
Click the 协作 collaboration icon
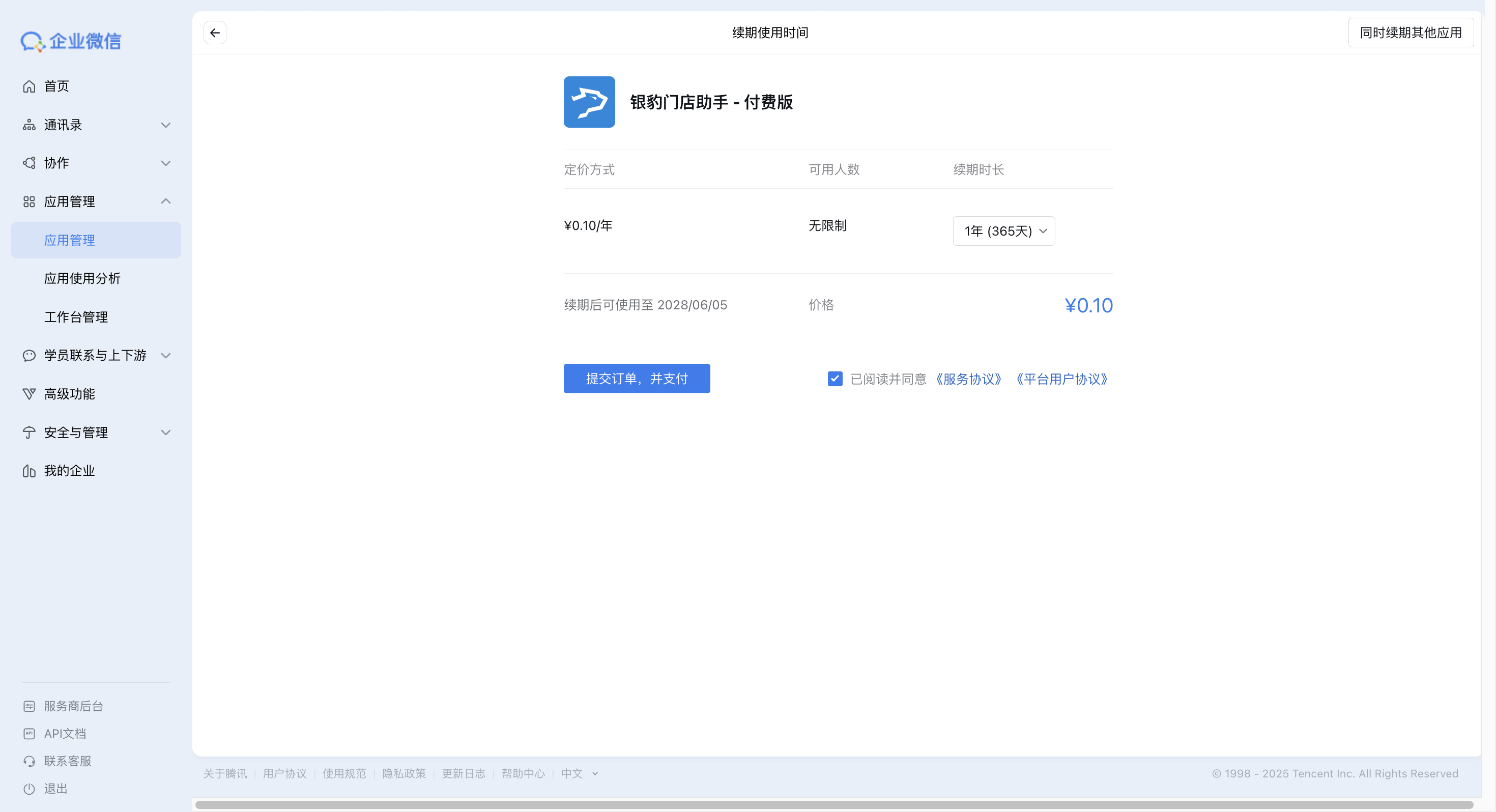coord(29,163)
